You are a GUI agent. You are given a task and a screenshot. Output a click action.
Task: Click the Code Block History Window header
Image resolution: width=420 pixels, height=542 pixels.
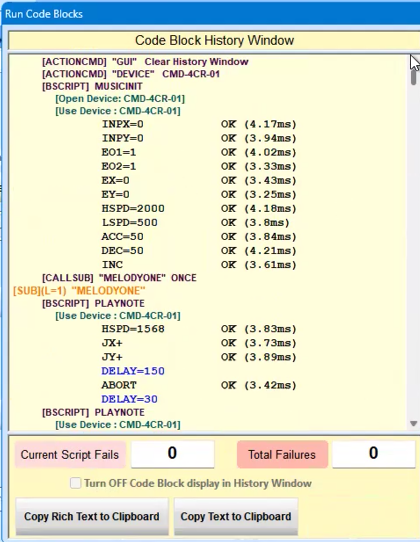(x=214, y=40)
